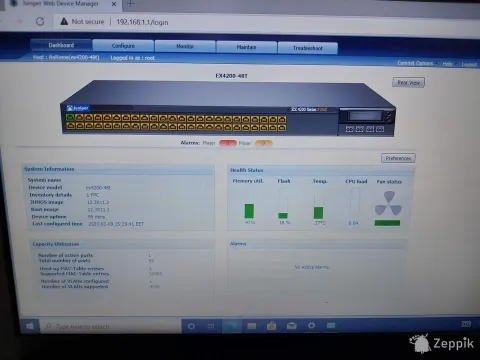This screenshot has height=360, width=480.
Task: Switch to the Configure tab
Action: point(123,46)
